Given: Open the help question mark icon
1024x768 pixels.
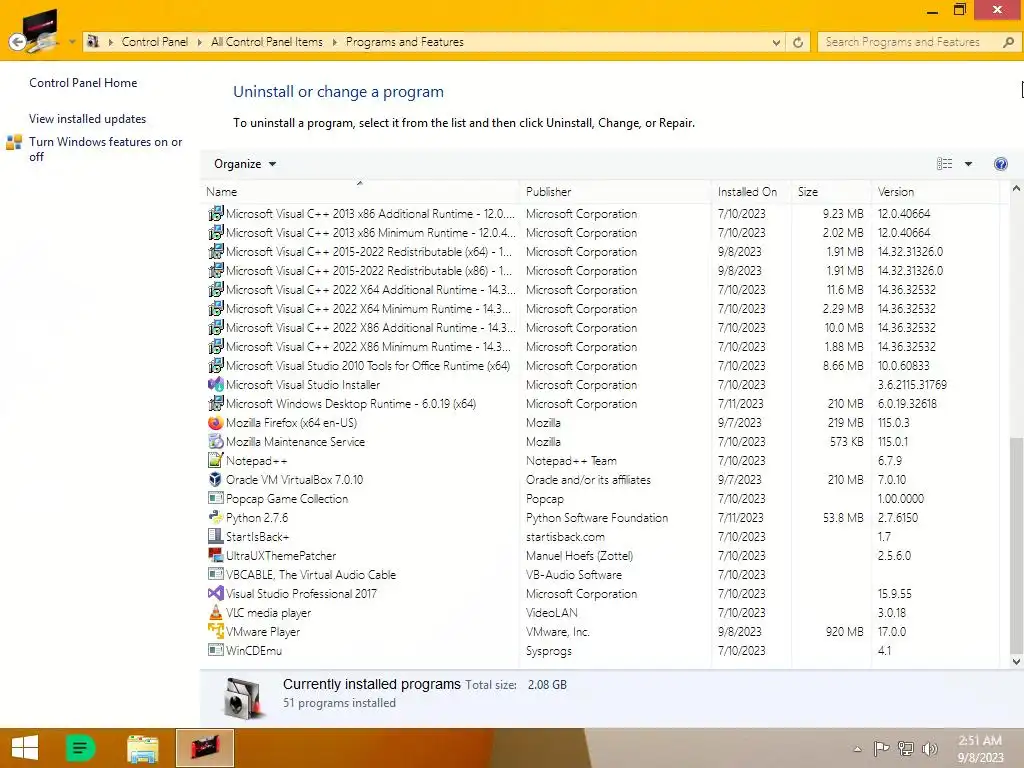Looking at the screenshot, I should pyautogui.click(x=1000, y=164).
